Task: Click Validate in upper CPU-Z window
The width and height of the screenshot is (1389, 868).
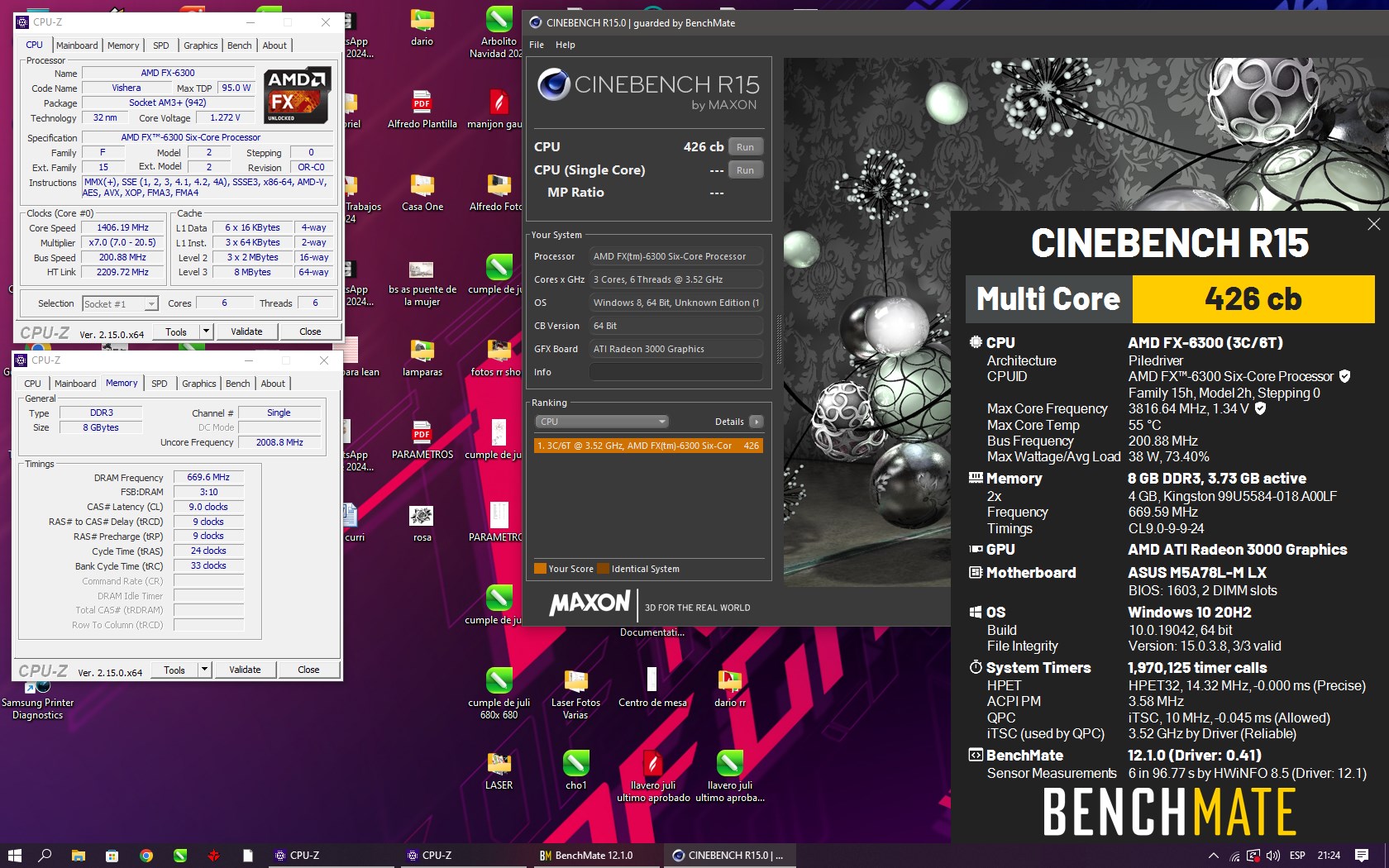Action: click(x=246, y=331)
